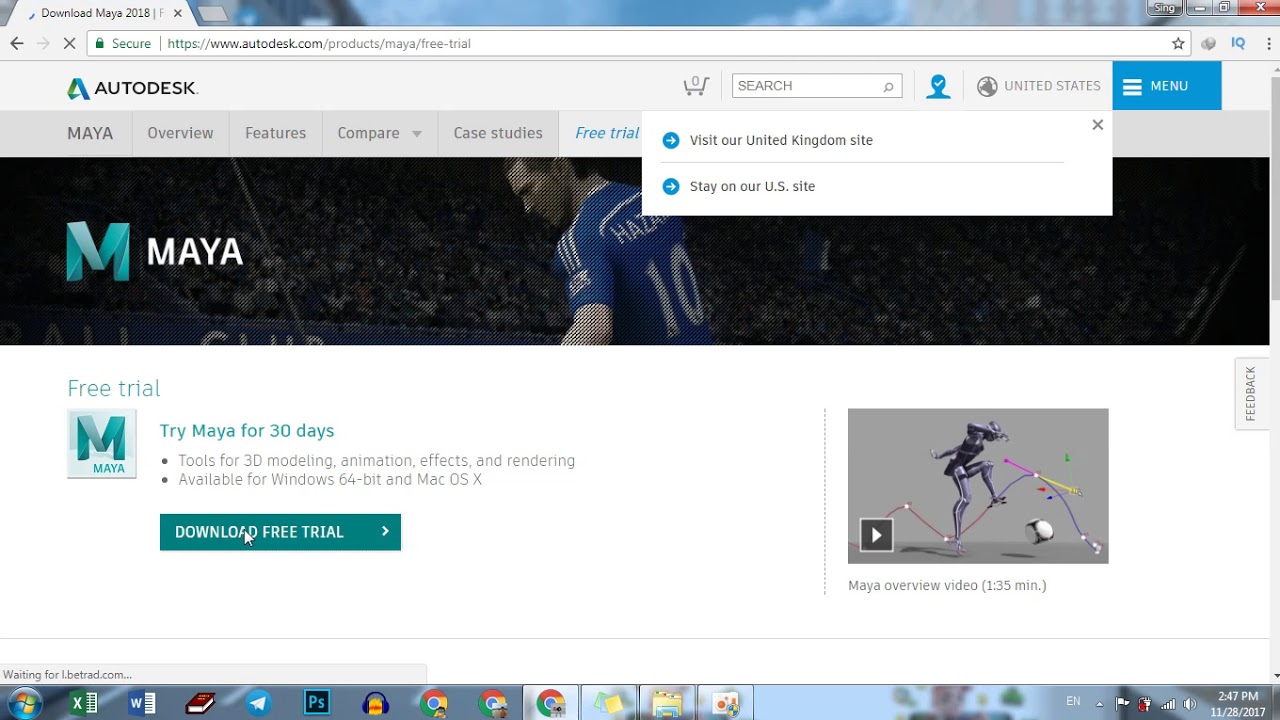
Task: Go back using the browser back arrow
Action: (x=17, y=43)
